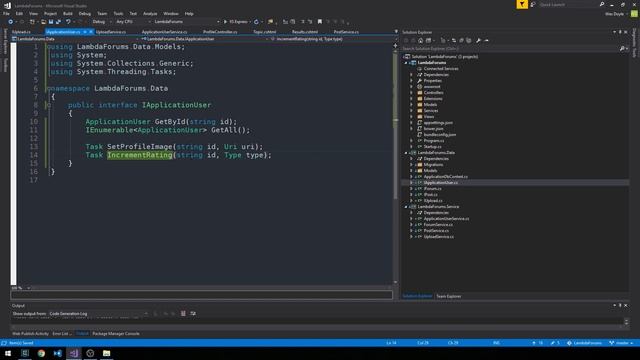Collapse the LambdaForums.Data project node
Screen dimensions: 640x360
click(406, 153)
